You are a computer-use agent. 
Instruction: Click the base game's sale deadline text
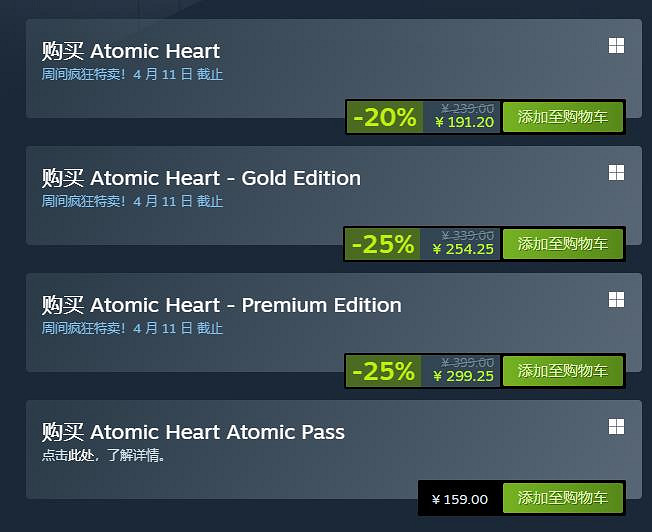tap(132, 74)
